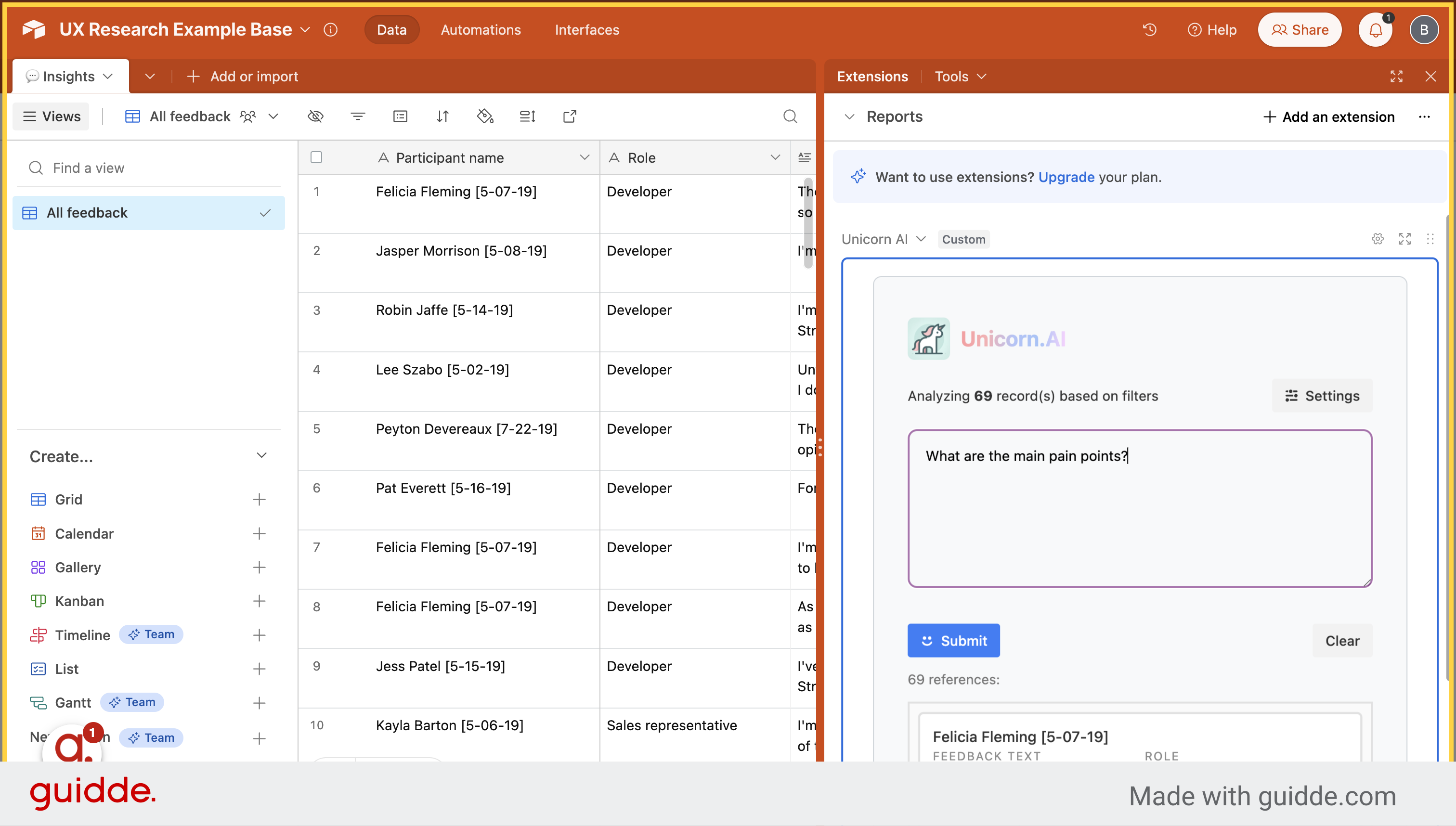The width and height of the screenshot is (1456, 826).
Task: Collapse the Reports dashboard chevron
Action: [849, 117]
